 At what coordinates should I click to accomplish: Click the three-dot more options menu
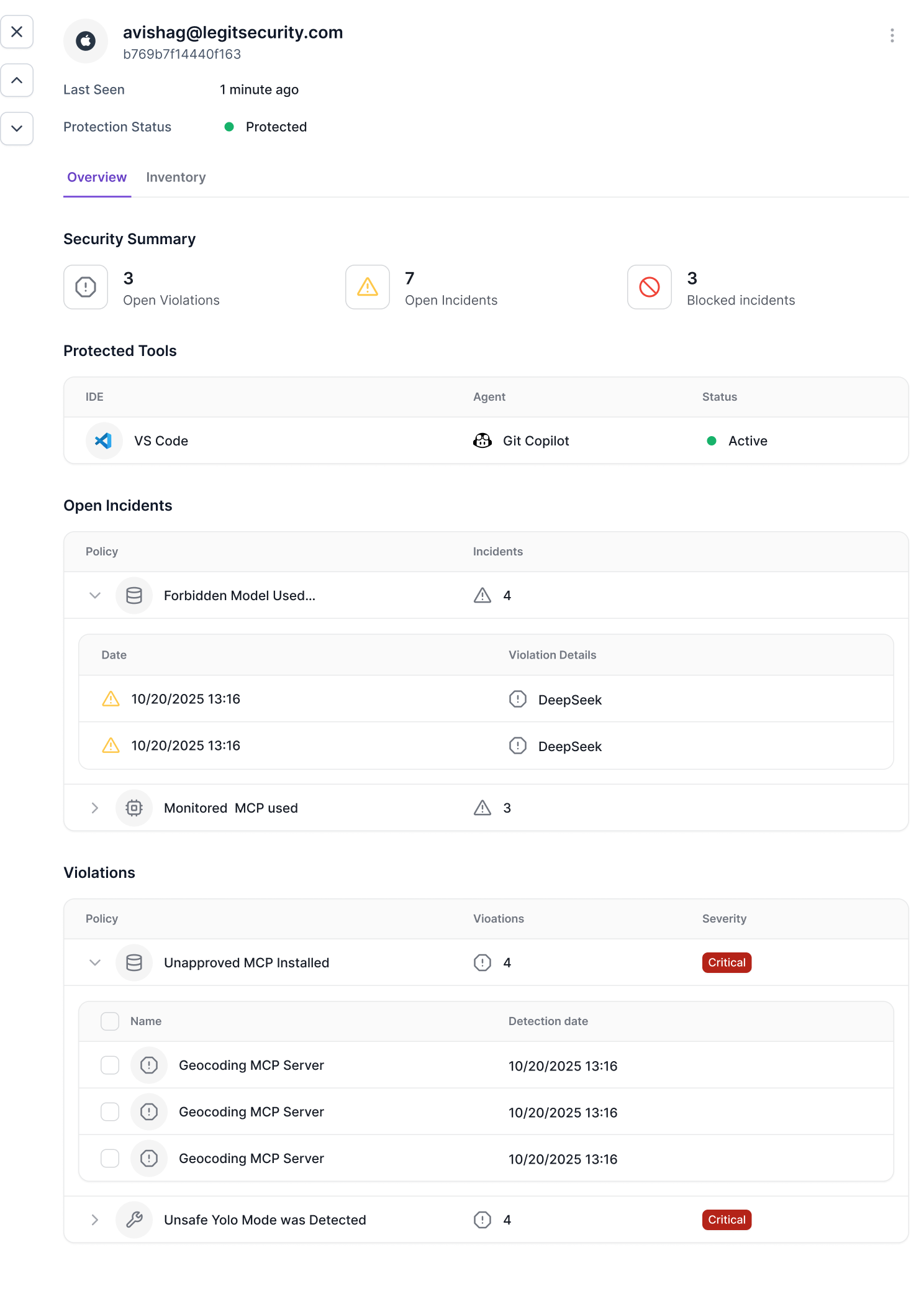892,35
